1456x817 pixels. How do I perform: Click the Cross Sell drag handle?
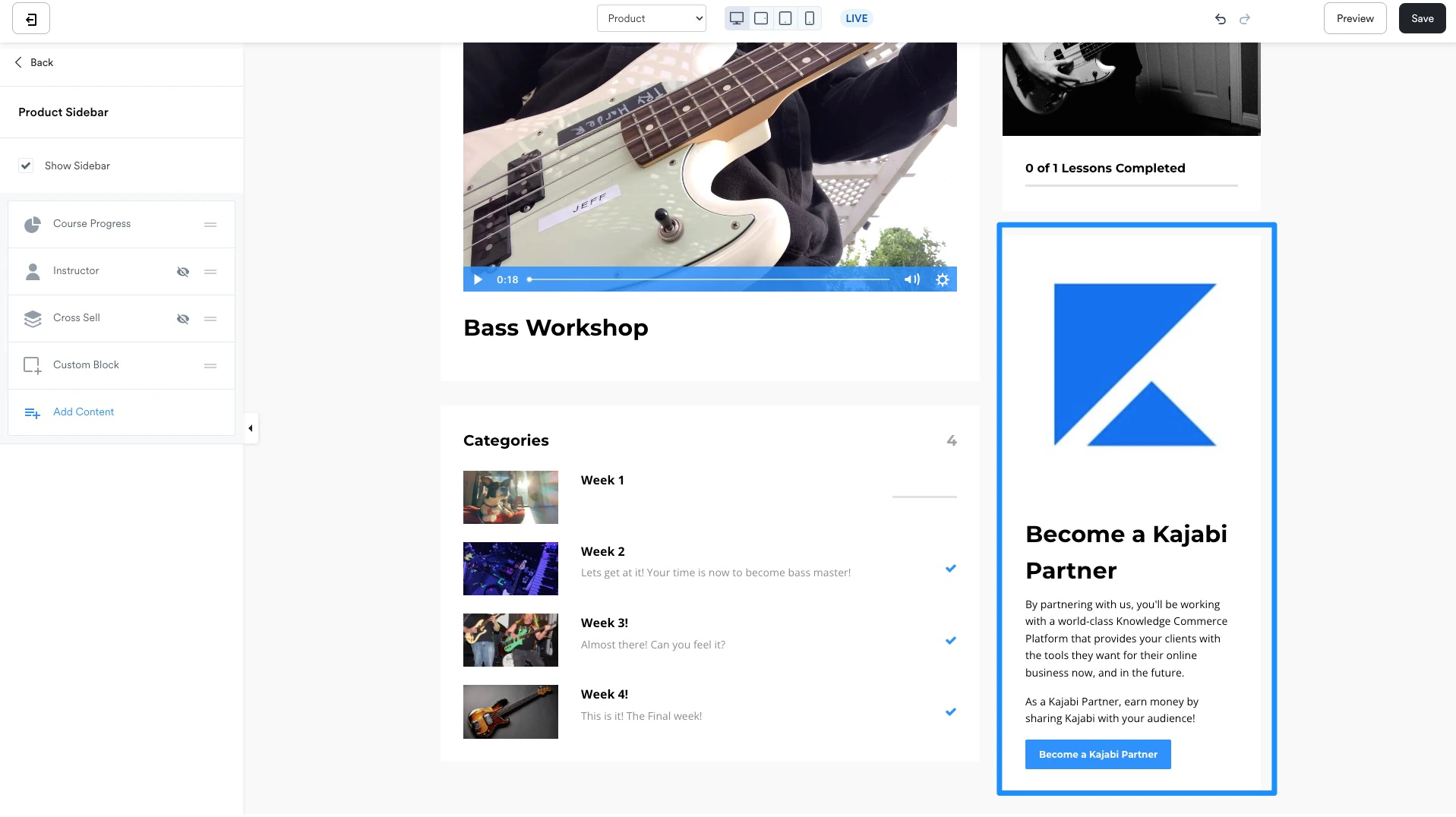210,319
